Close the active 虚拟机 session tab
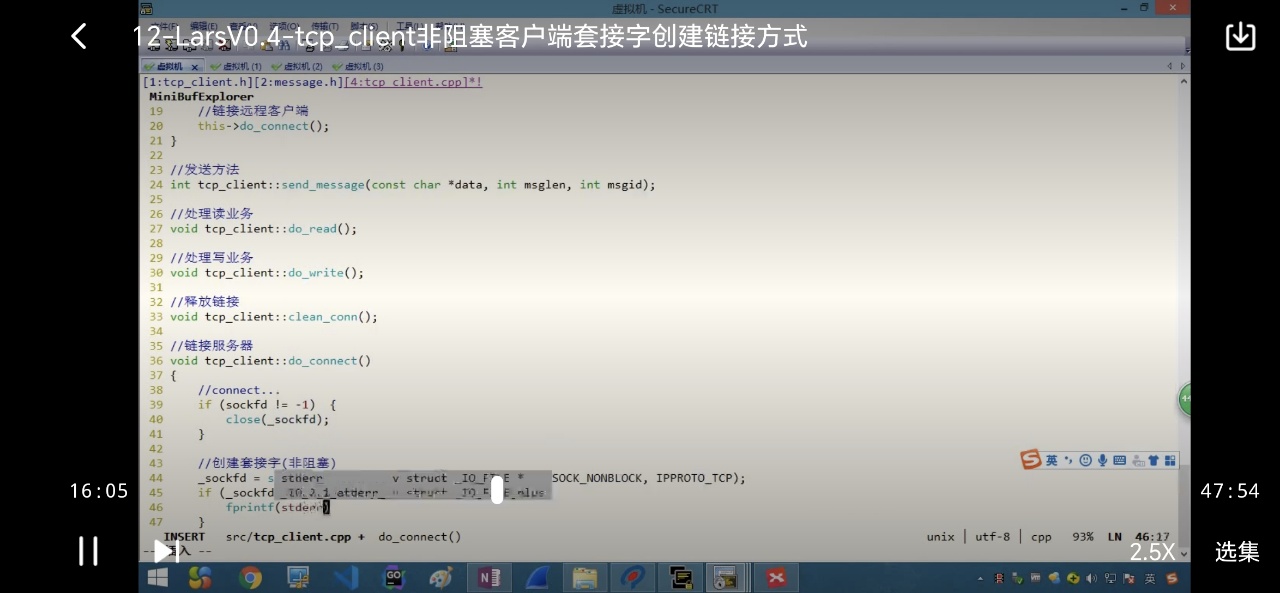The image size is (1280, 593). click(x=195, y=67)
